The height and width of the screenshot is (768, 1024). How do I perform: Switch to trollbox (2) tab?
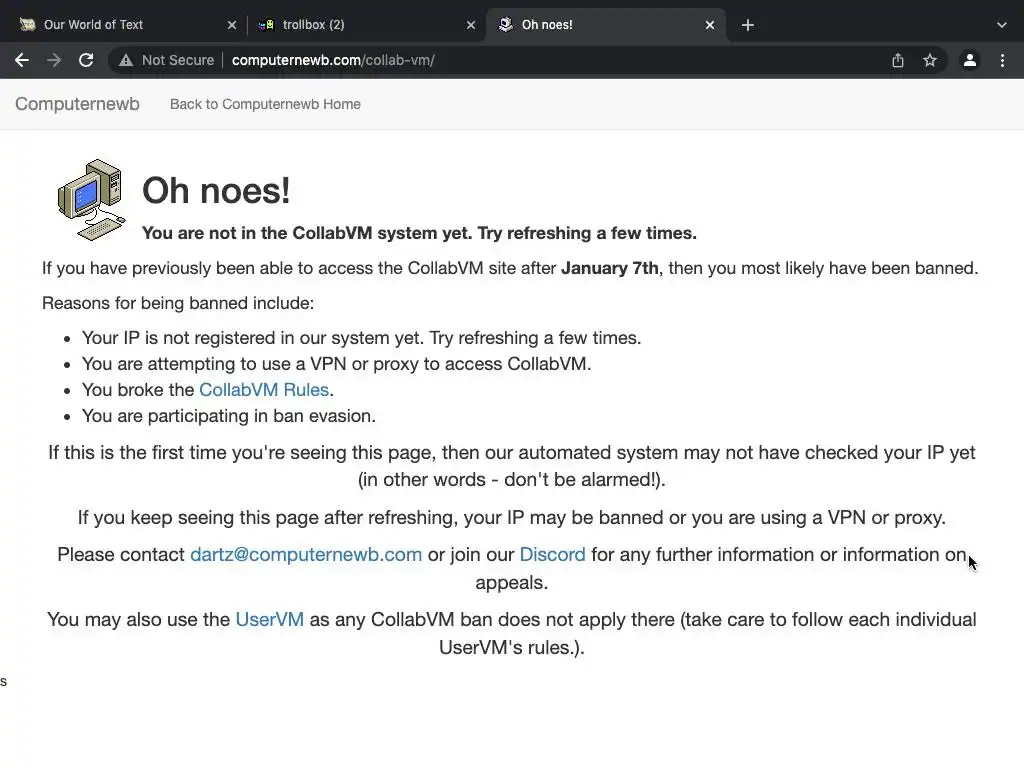(x=366, y=25)
